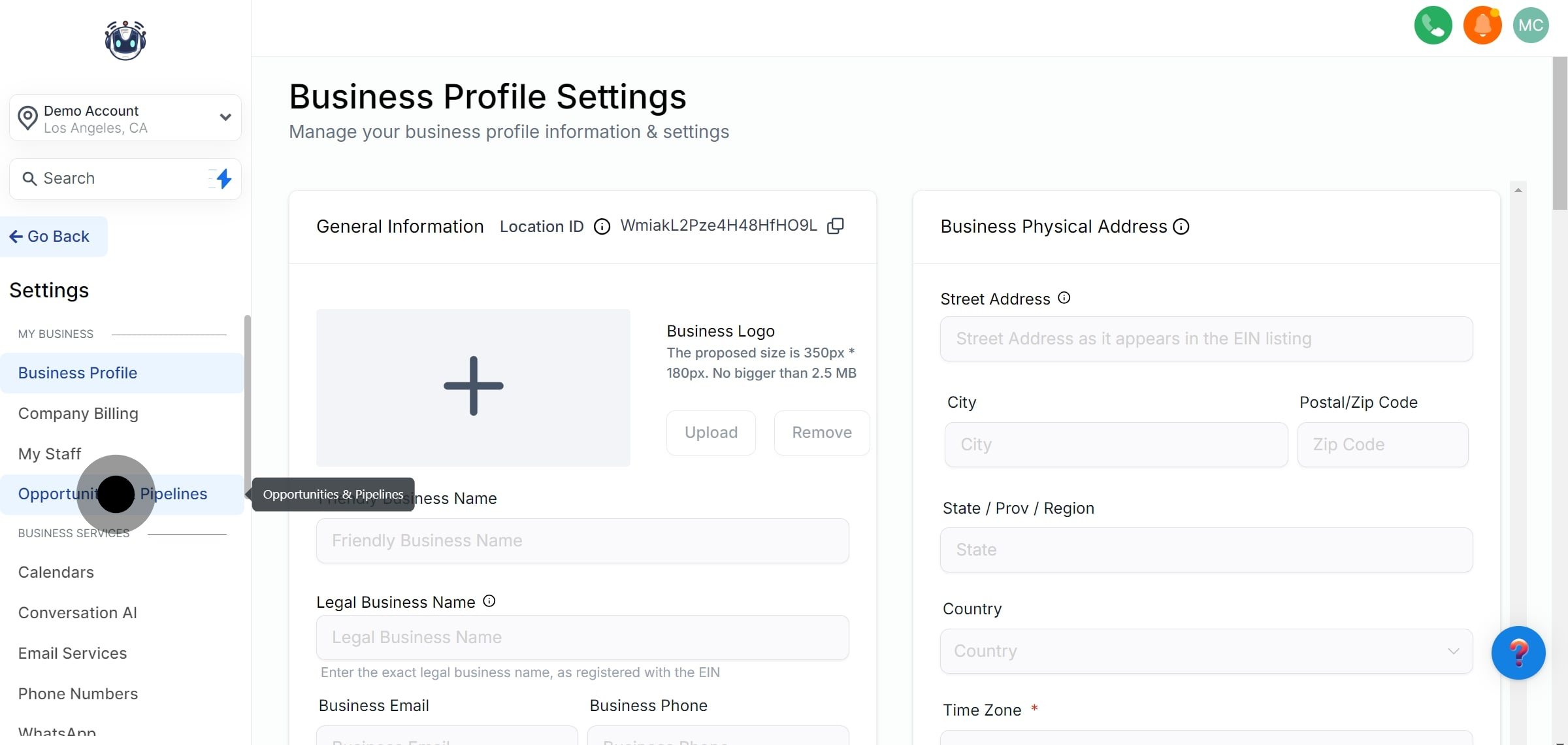Open the MC profile avatar
Image resolution: width=1568 pixels, height=745 pixels.
(1531, 25)
